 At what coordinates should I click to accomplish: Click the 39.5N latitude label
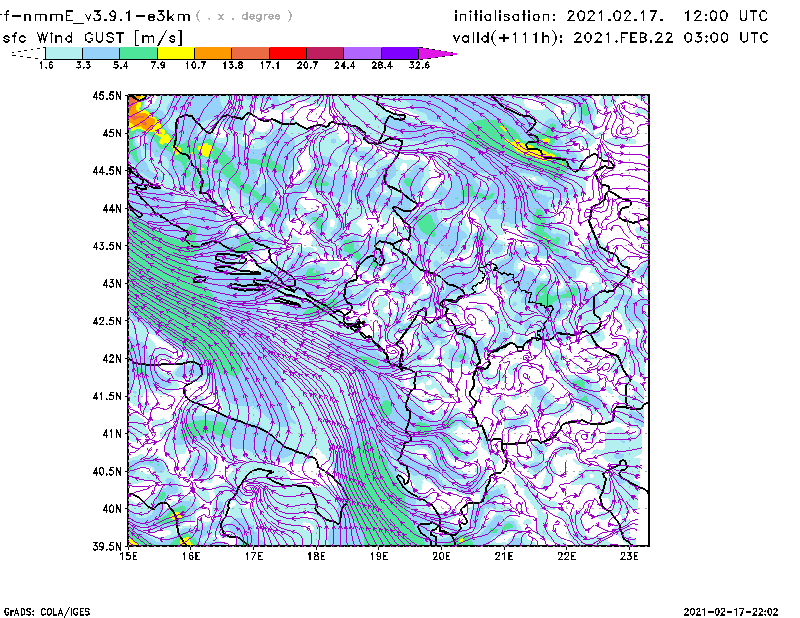tap(107, 546)
